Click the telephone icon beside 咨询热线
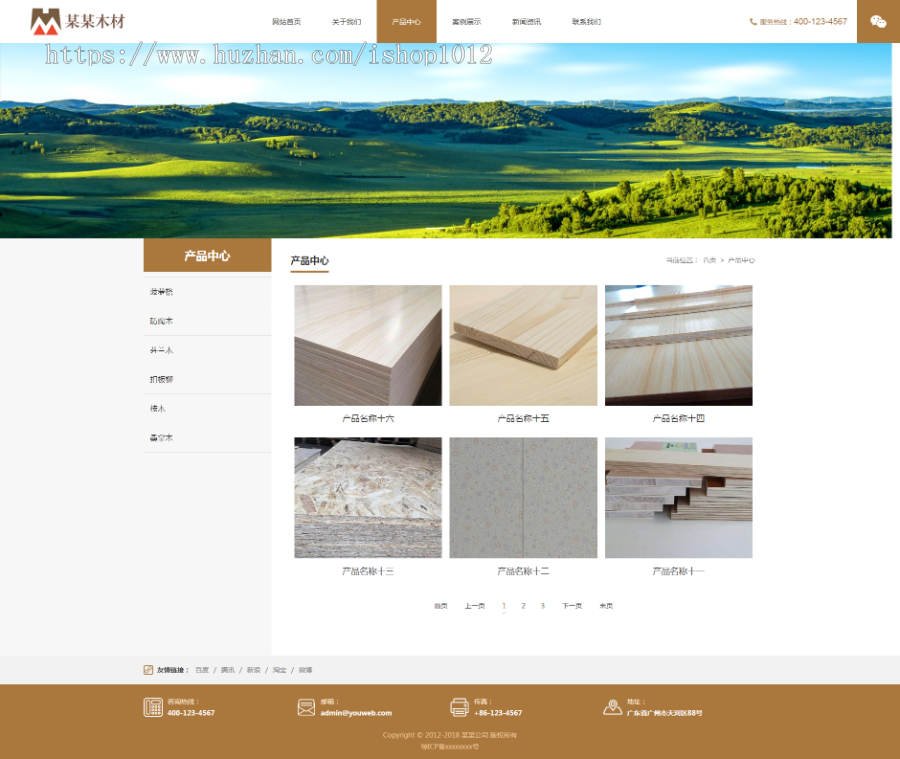This screenshot has height=759, width=900. pos(155,707)
